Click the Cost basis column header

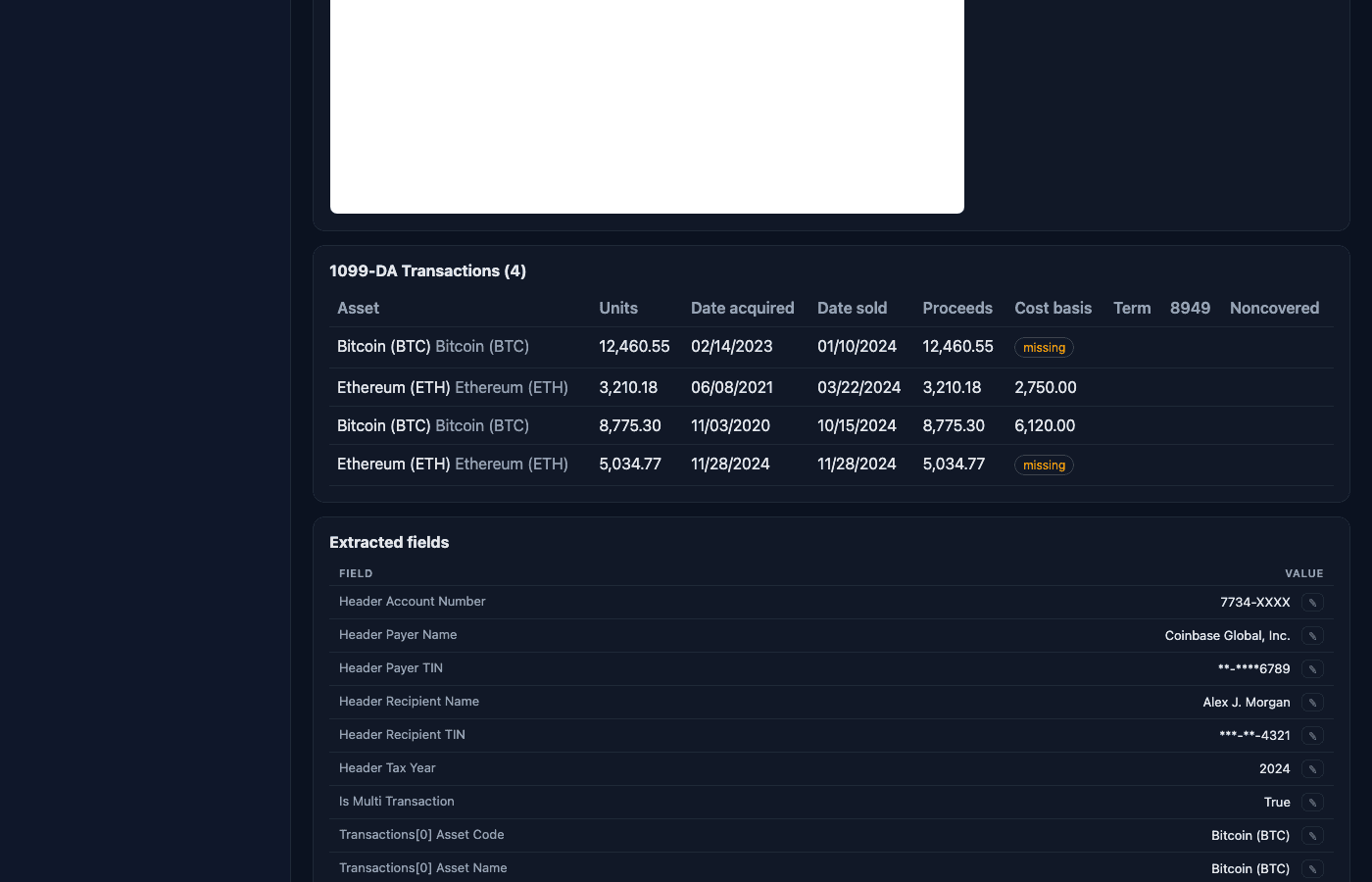(x=1053, y=308)
